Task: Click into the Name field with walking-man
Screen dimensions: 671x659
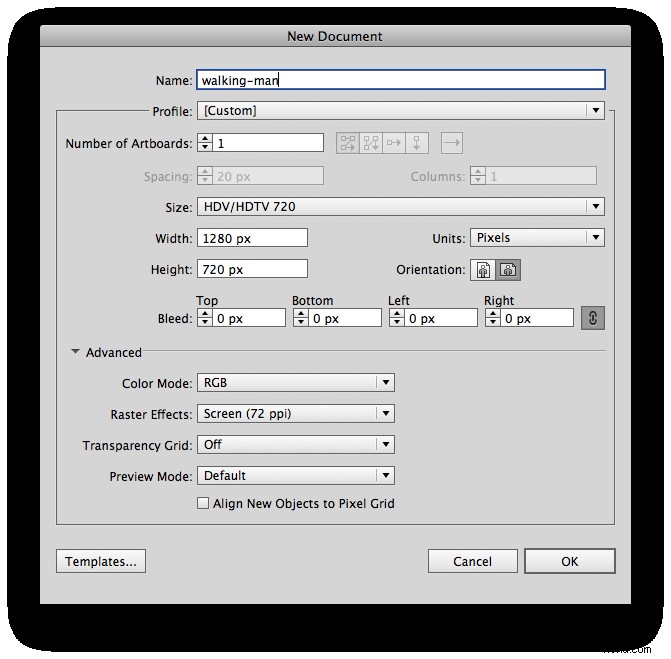Action: (x=401, y=80)
